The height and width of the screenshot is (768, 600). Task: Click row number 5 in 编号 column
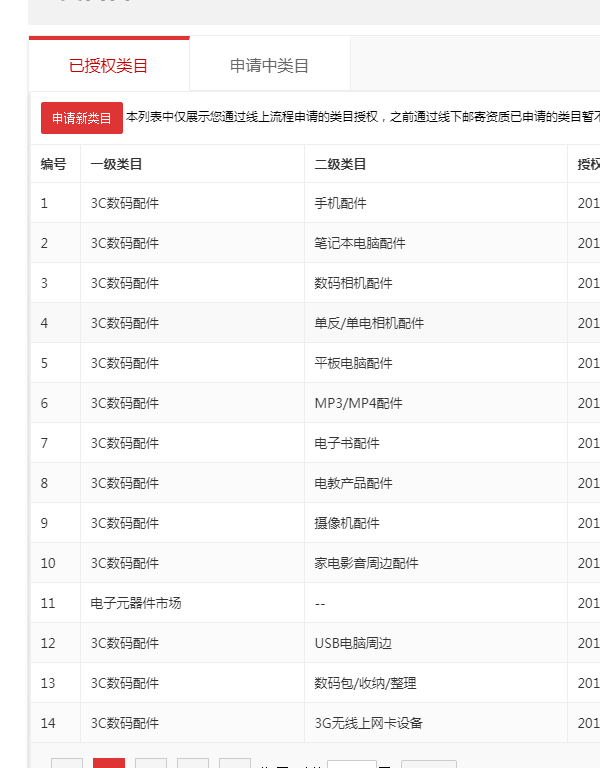tap(45, 363)
